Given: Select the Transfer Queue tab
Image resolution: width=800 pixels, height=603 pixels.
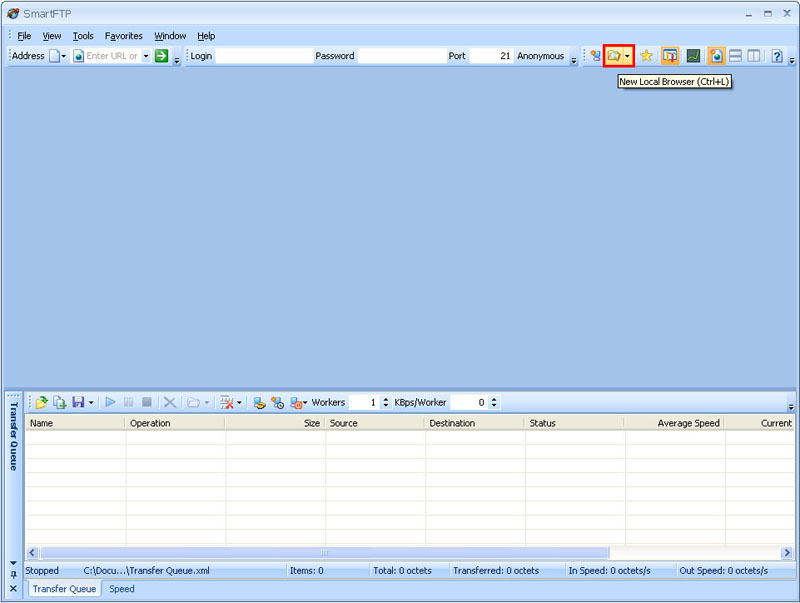Looking at the screenshot, I should [x=64, y=589].
